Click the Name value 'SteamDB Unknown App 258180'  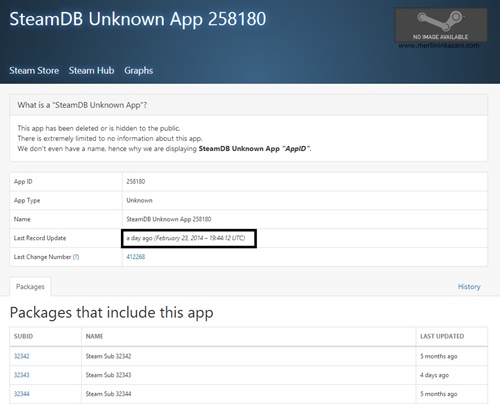tap(169, 219)
